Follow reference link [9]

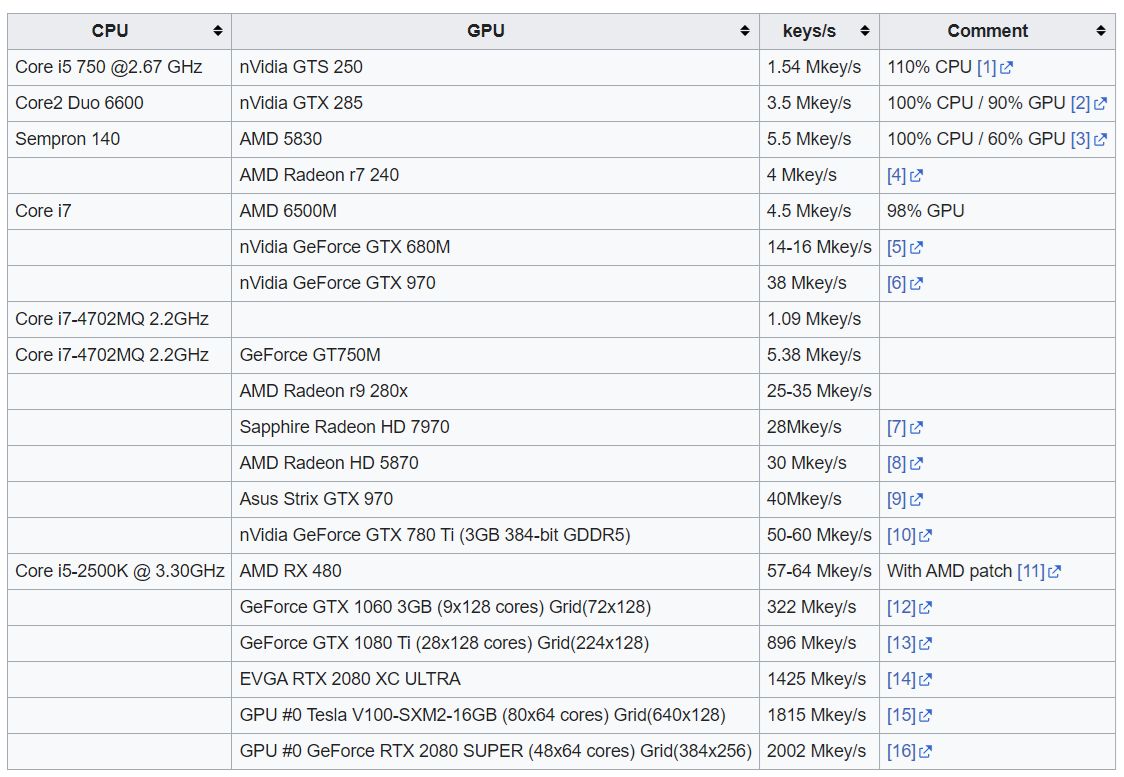905,499
